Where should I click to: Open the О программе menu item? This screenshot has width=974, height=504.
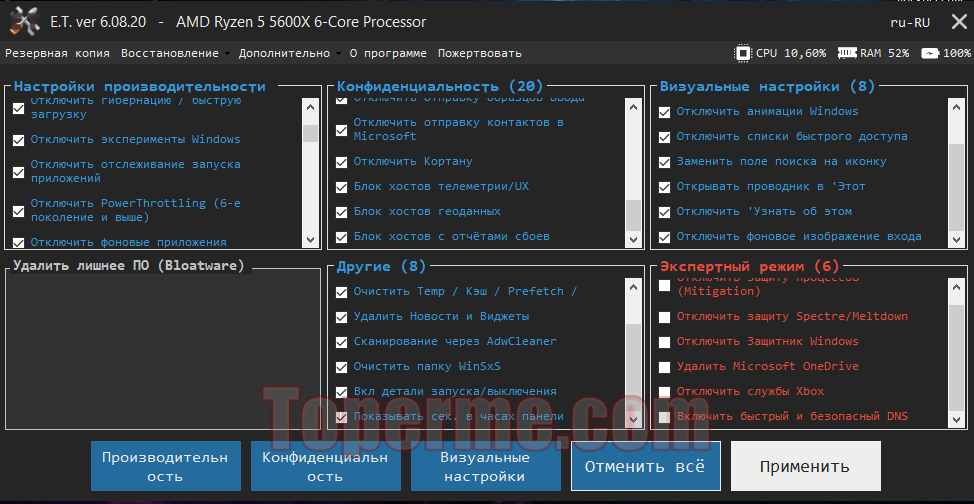388,53
